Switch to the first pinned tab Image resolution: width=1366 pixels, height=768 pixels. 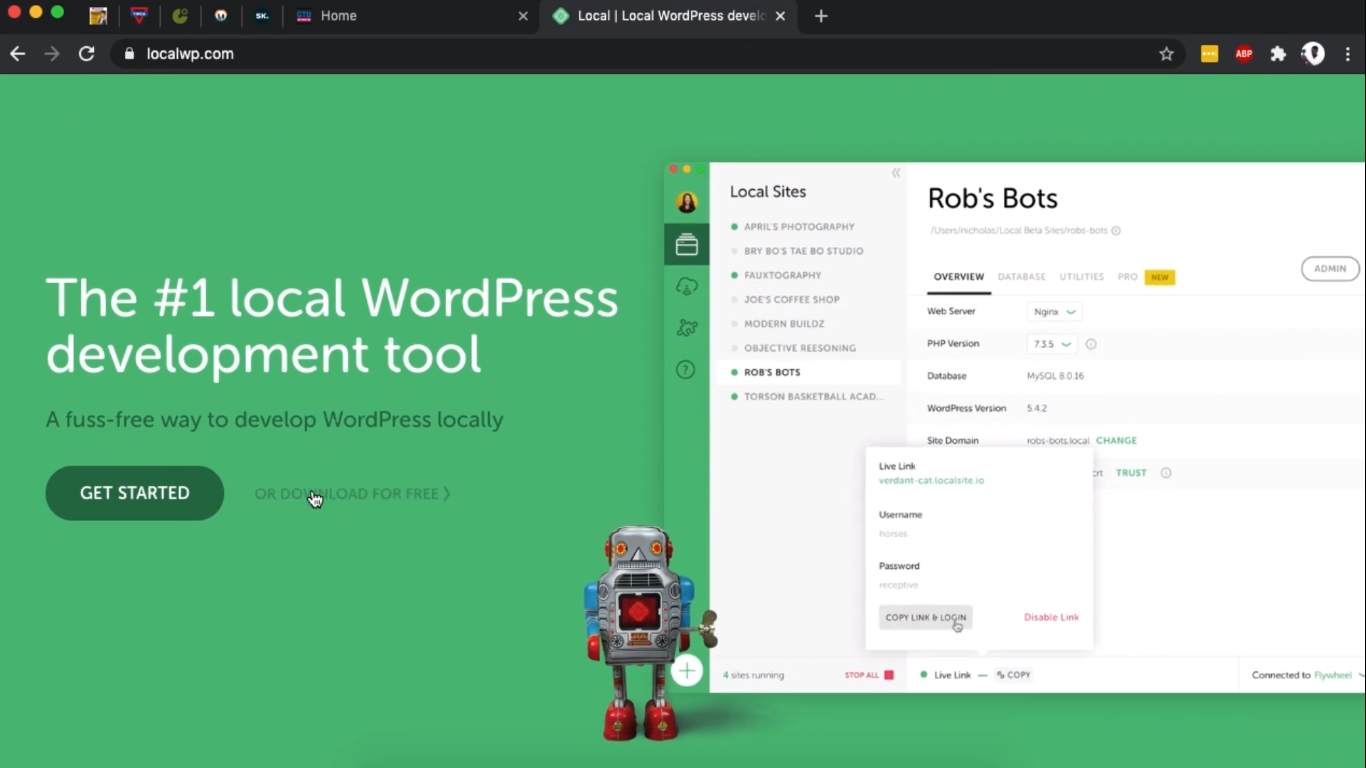coord(98,16)
